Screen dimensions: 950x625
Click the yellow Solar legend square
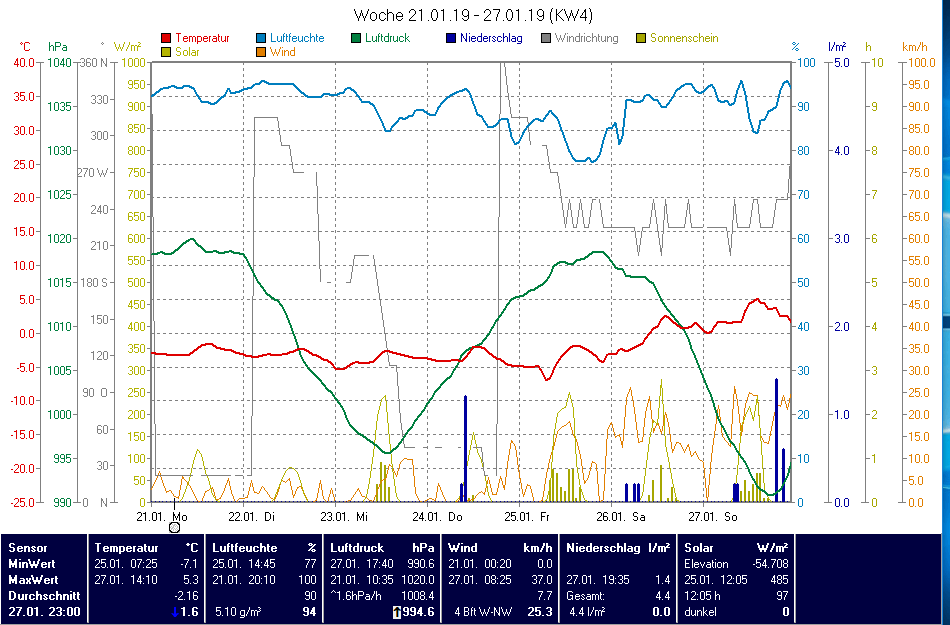[x=165, y=52]
